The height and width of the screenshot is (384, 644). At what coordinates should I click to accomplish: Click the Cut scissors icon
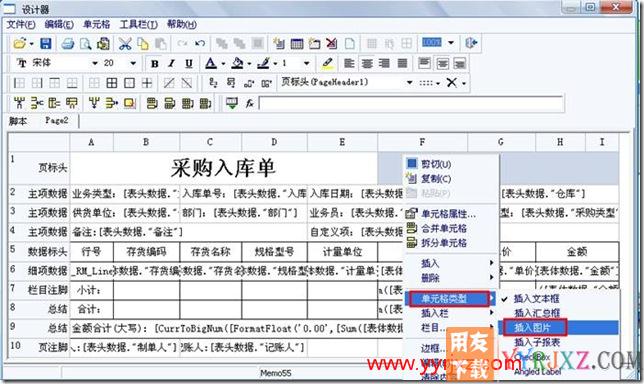[125, 43]
